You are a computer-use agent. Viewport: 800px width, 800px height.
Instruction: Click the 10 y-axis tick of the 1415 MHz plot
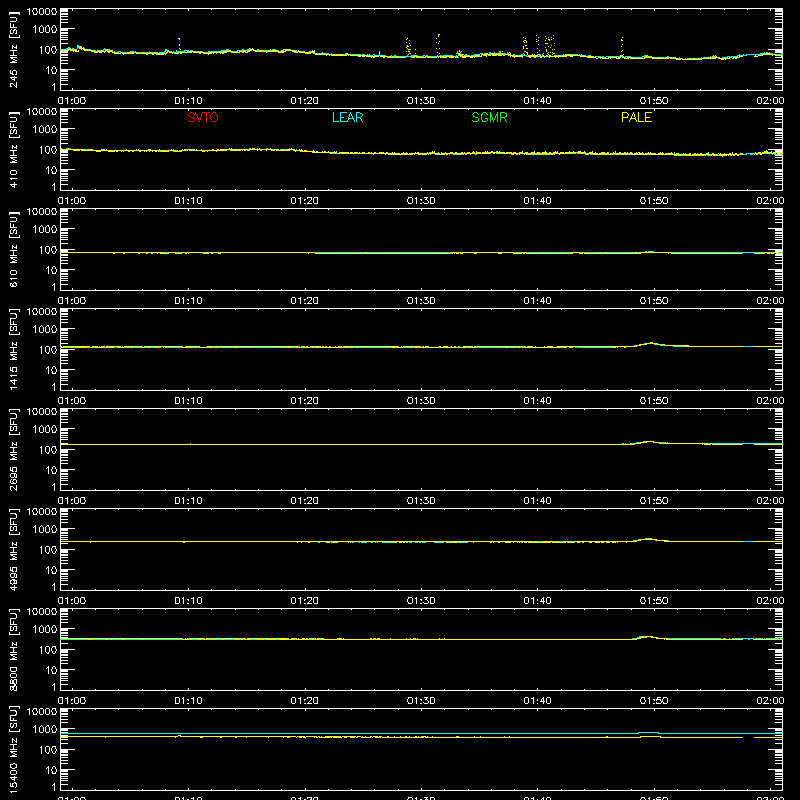[52, 370]
